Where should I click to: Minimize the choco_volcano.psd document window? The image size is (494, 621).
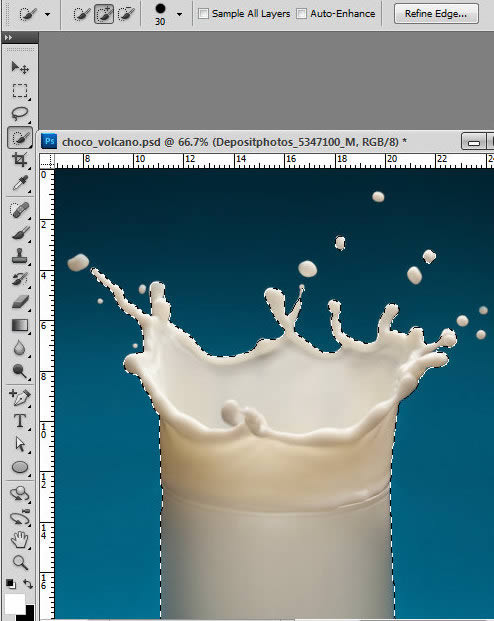click(474, 142)
